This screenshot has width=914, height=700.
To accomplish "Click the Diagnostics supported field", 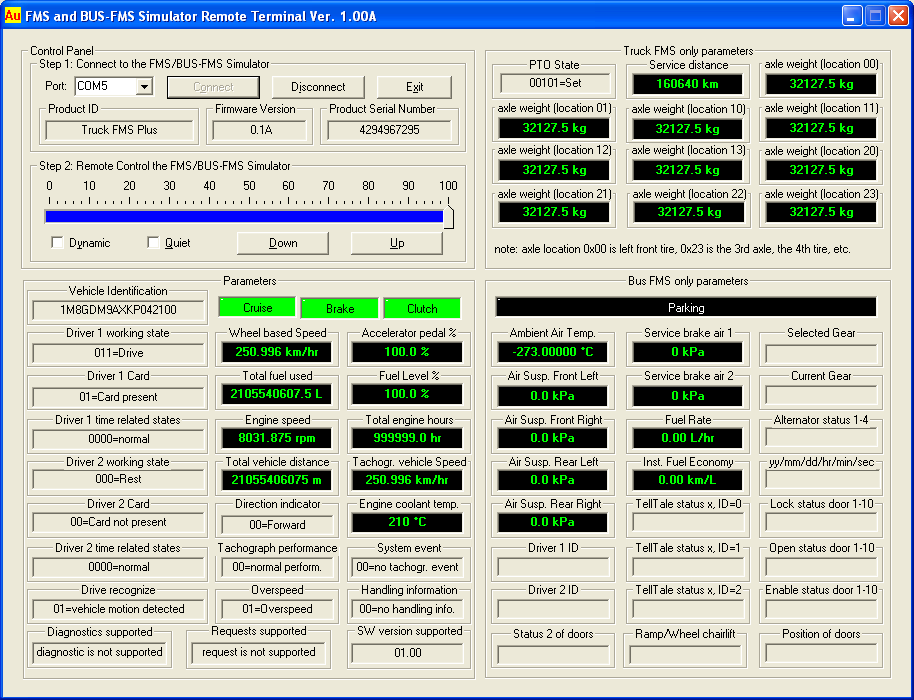I will 99,652.
